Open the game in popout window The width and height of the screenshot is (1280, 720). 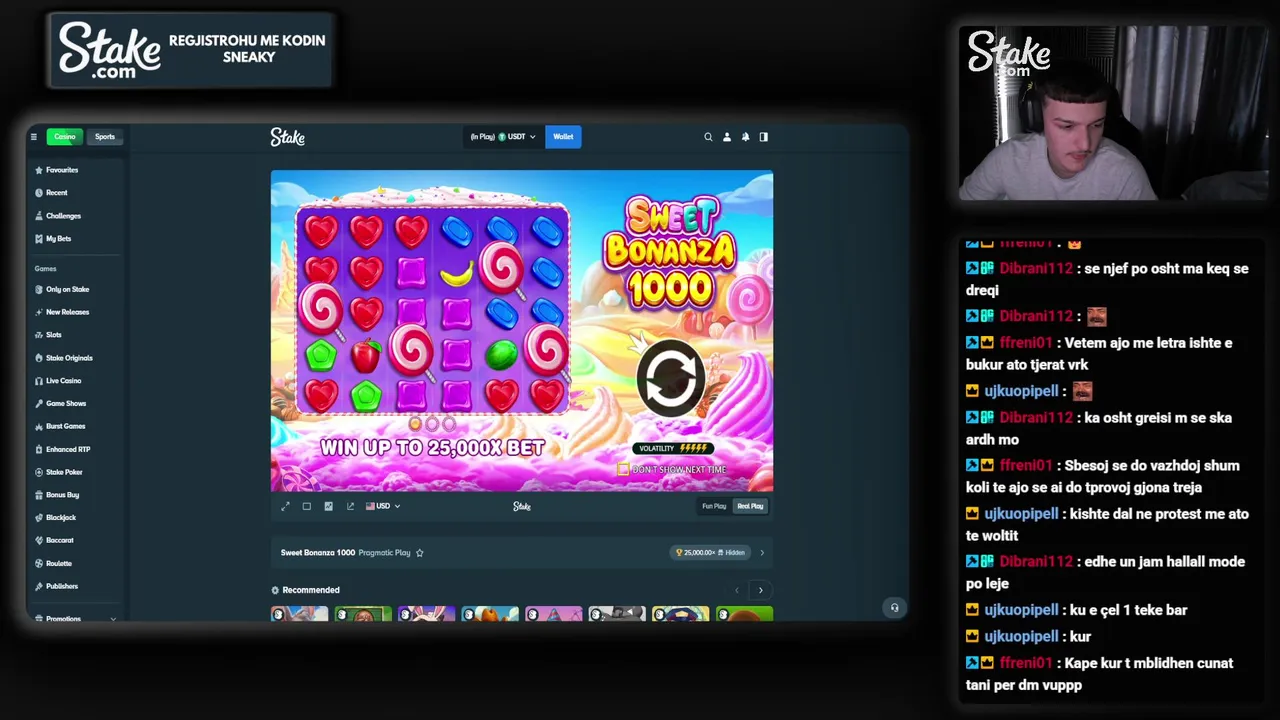(350, 506)
